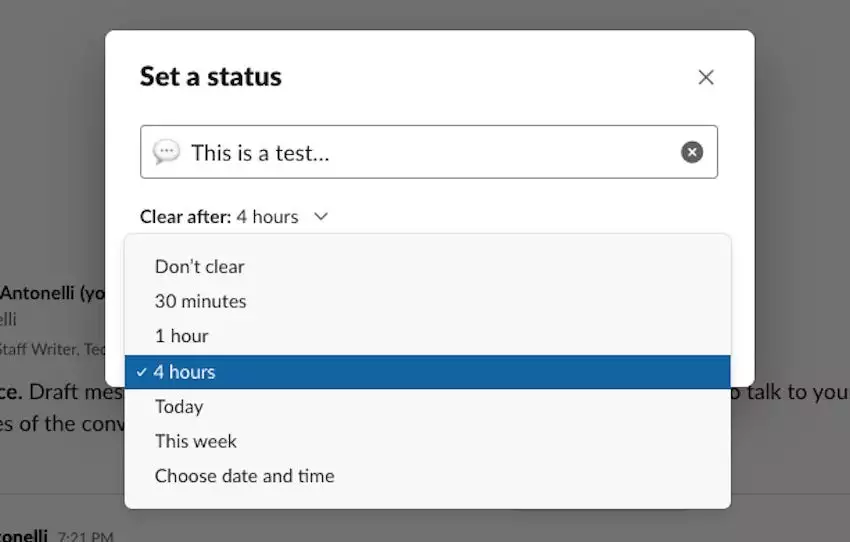The width and height of the screenshot is (850, 542).
Task: Collapse the Clear after chevron arrow
Action: click(321, 216)
